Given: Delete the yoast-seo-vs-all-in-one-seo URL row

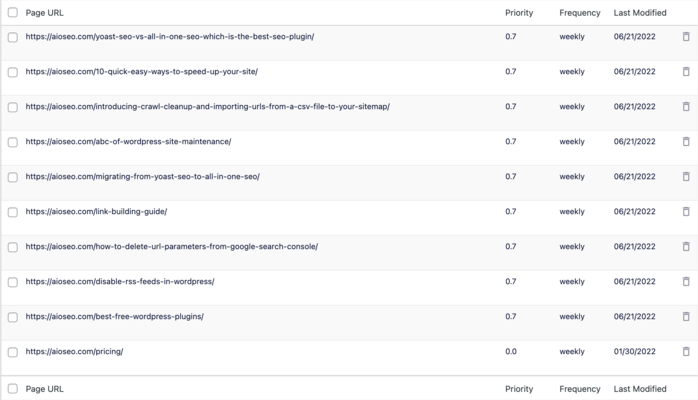Looking at the screenshot, I should 686,36.
